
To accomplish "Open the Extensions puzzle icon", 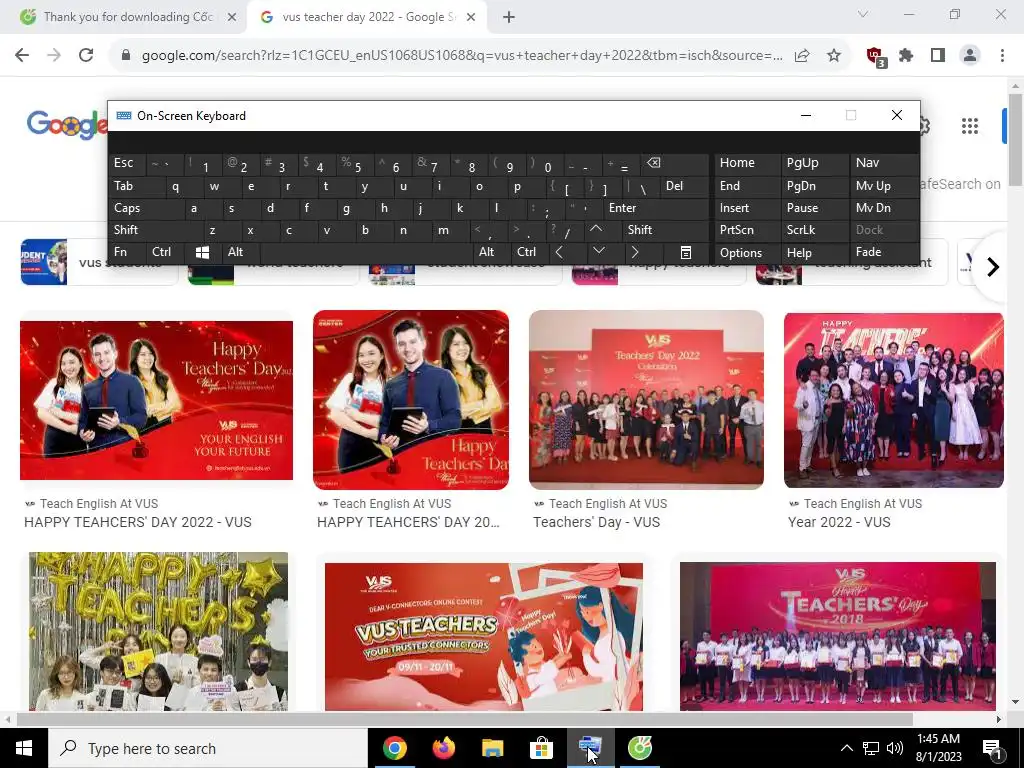I will click(x=906, y=56).
